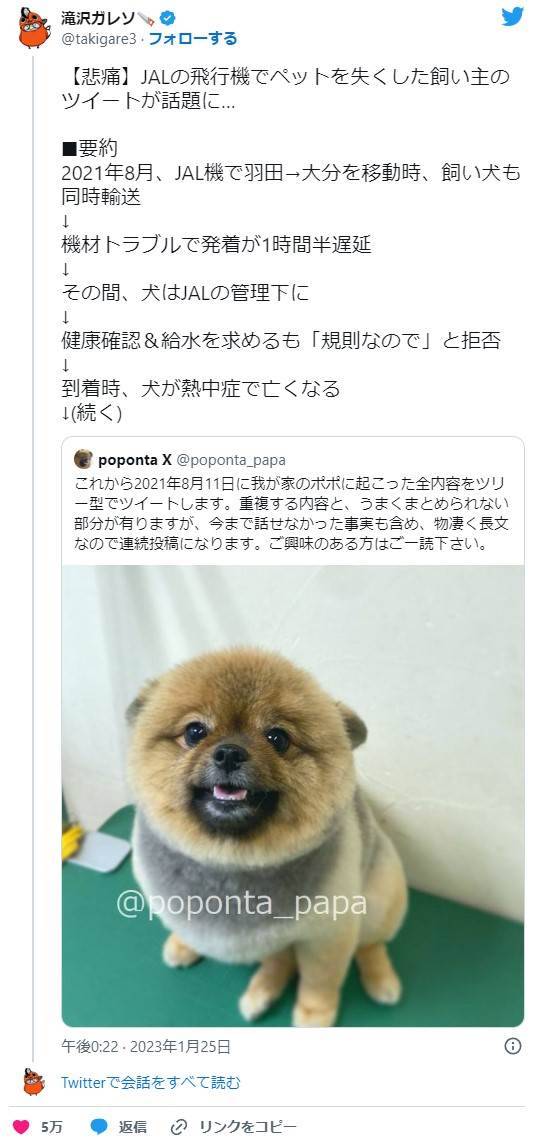The width and height of the screenshot is (533, 1139).
Task: Click the small avatar beside the conversation link
Action: click(x=34, y=1082)
